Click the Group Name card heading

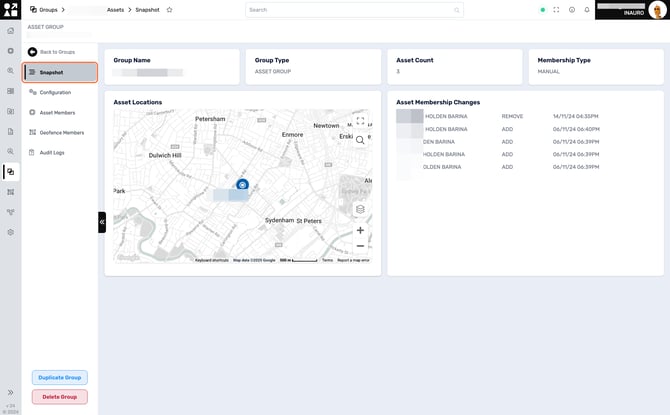pyautogui.click(x=132, y=60)
